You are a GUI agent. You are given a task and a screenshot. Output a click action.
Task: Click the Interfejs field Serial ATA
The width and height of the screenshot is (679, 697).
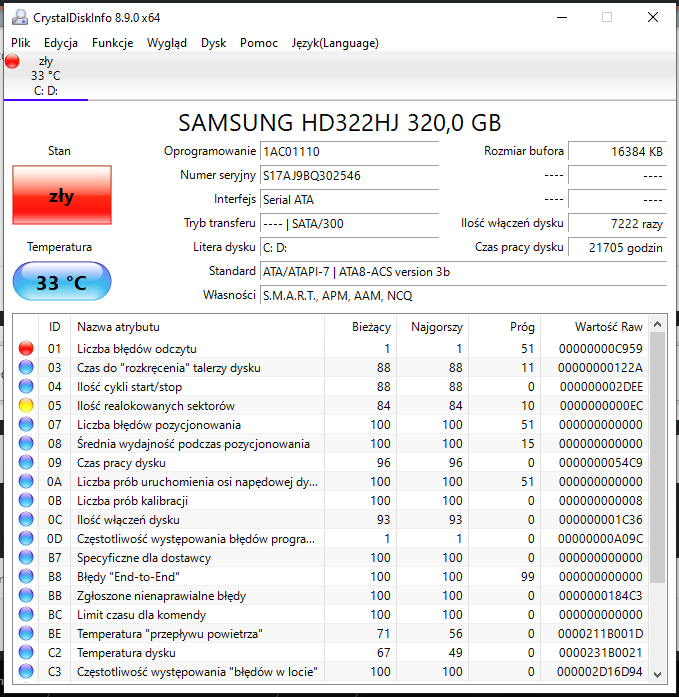349,199
